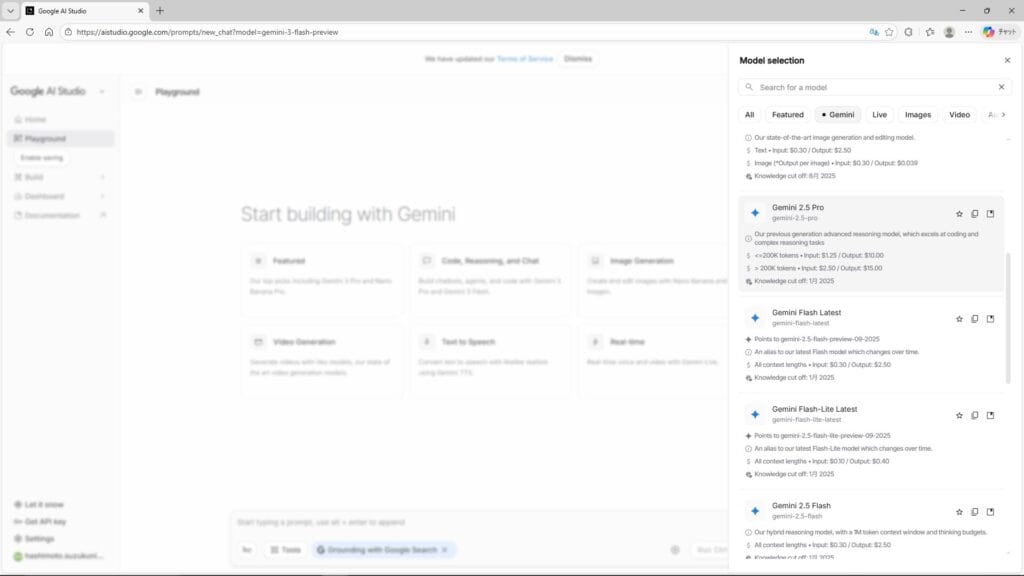Screen dimensions: 1024x576
Task: Star the Gemini Flash-Lite Latest model
Action: [959, 415]
